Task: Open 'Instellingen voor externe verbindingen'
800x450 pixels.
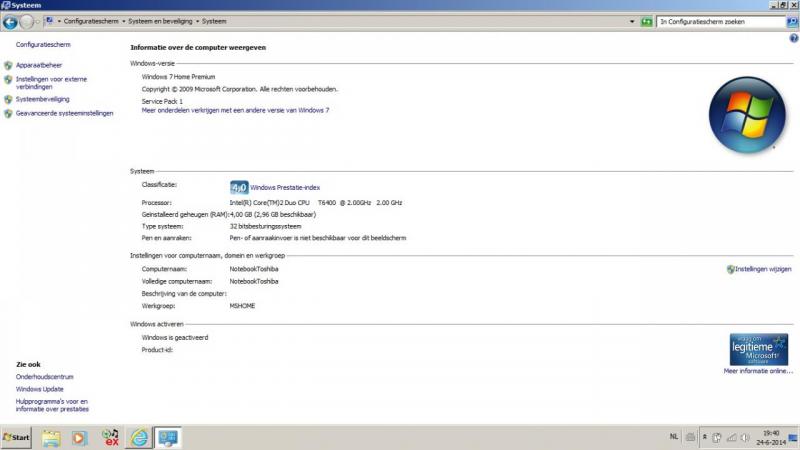Action: click(x=51, y=83)
